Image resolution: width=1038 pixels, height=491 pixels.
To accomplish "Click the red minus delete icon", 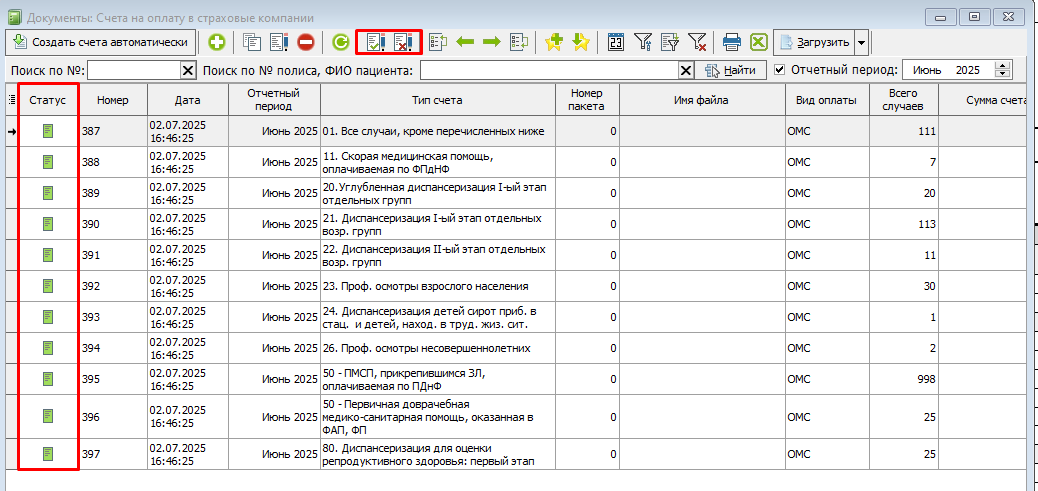I will tap(305, 42).
